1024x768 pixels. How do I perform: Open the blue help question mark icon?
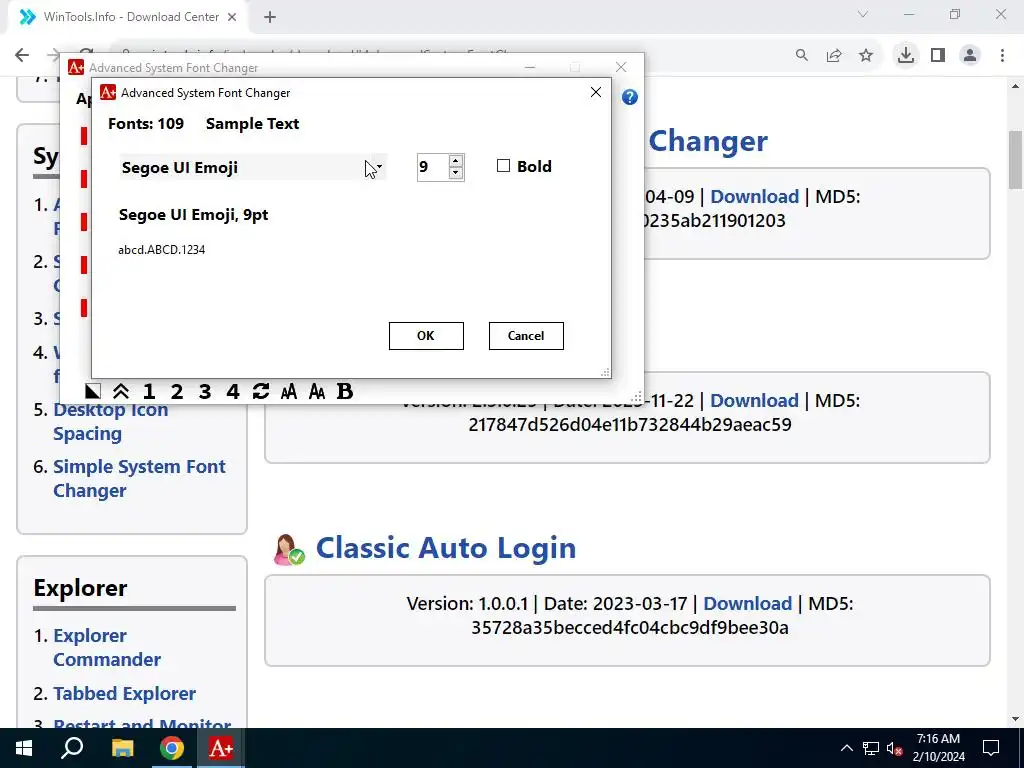tap(630, 97)
